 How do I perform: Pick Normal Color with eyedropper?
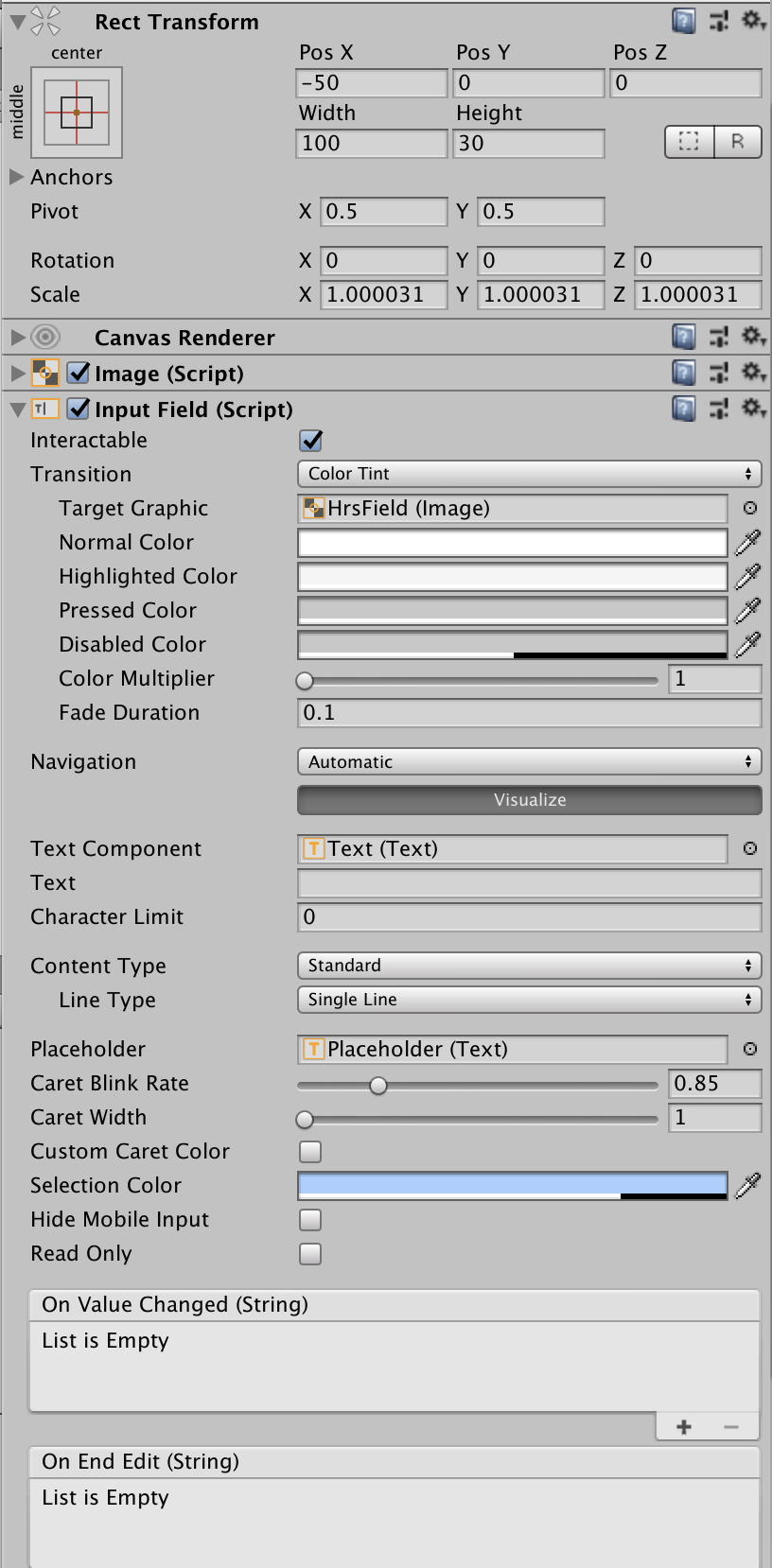(747, 542)
